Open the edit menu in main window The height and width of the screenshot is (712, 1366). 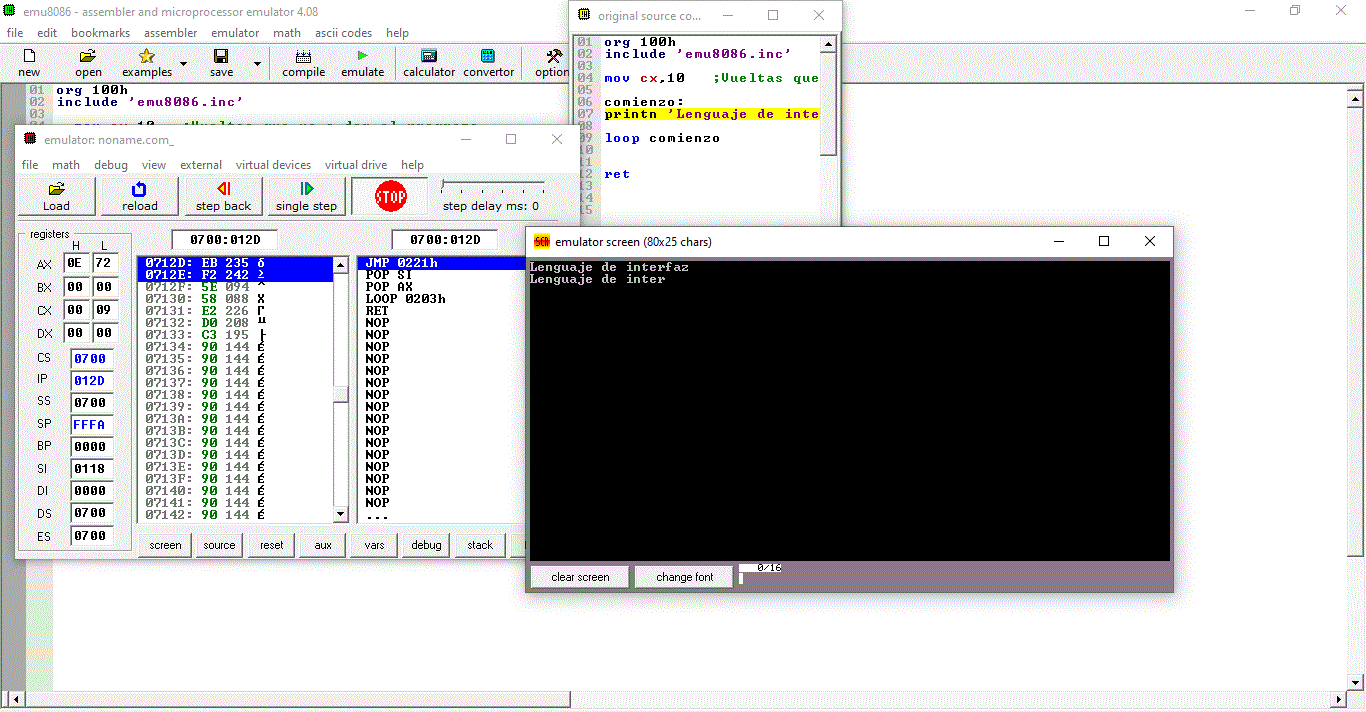coord(47,33)
